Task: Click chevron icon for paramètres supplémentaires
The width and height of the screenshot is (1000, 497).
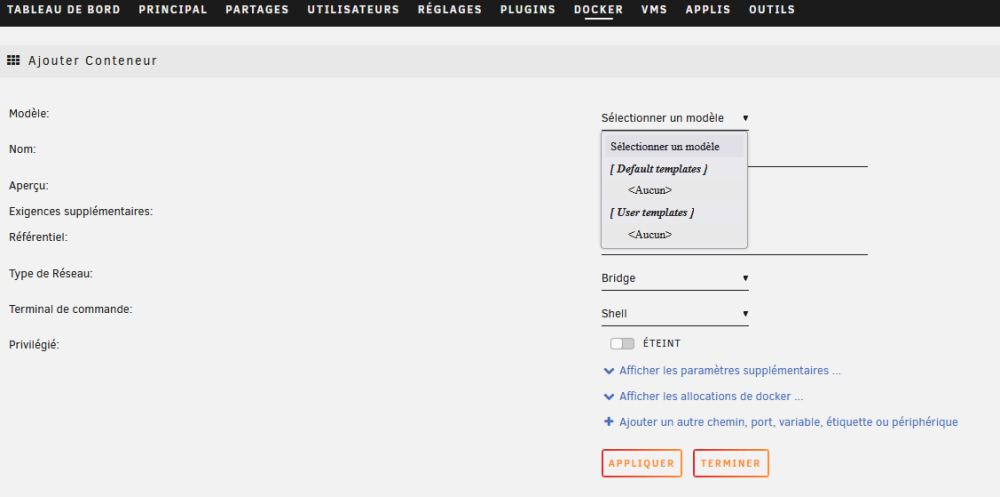Action: click(x=608, y=371)
